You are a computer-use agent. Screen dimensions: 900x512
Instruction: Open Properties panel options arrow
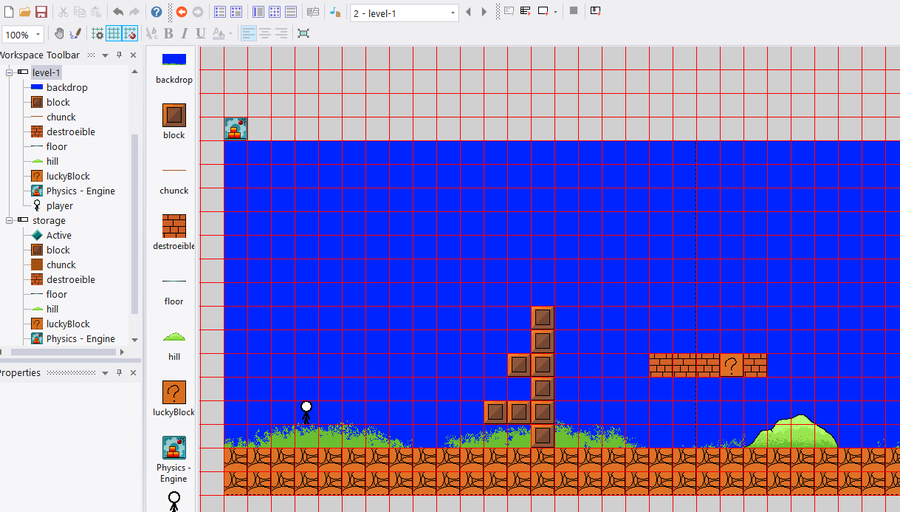pyautogui.click(x=105, y=373)
